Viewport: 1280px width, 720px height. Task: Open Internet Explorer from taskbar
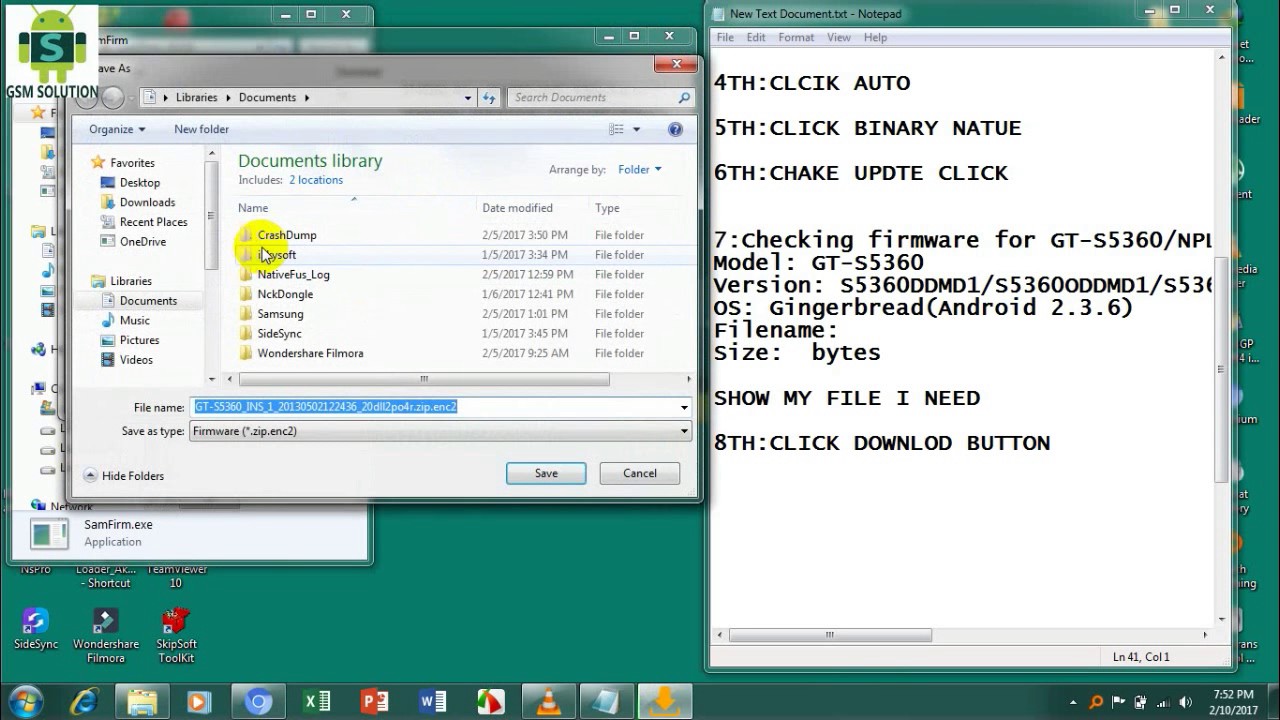click(83, 702)
